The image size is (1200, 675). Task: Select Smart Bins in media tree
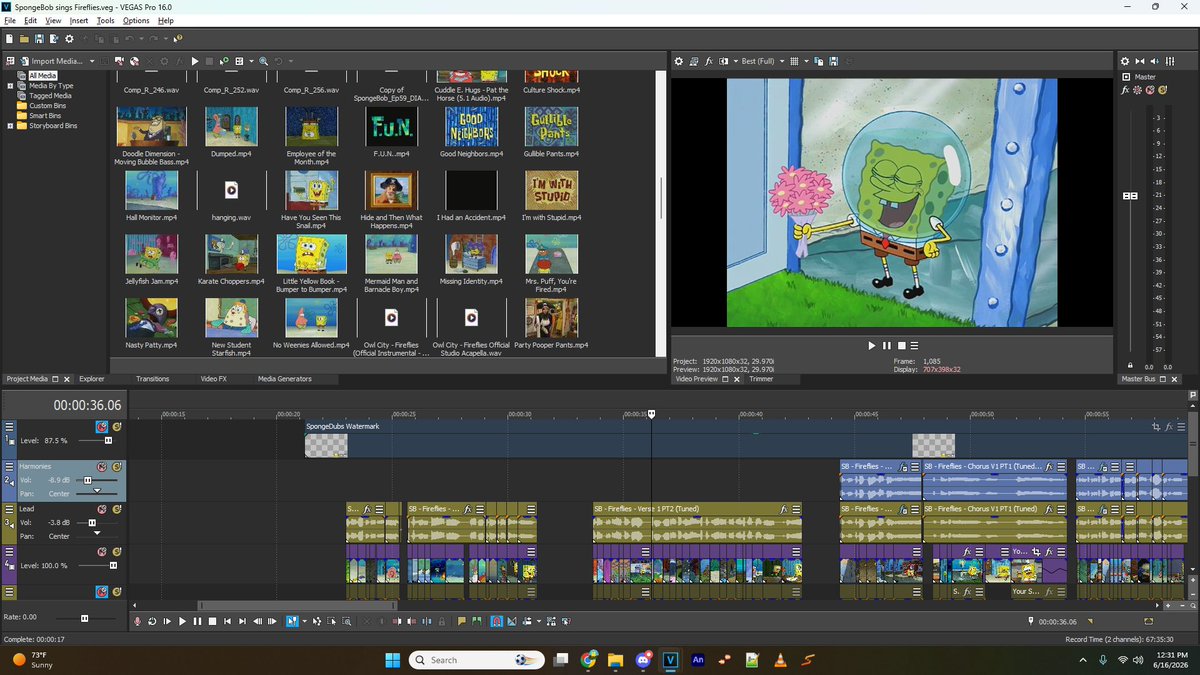point(45,116)
